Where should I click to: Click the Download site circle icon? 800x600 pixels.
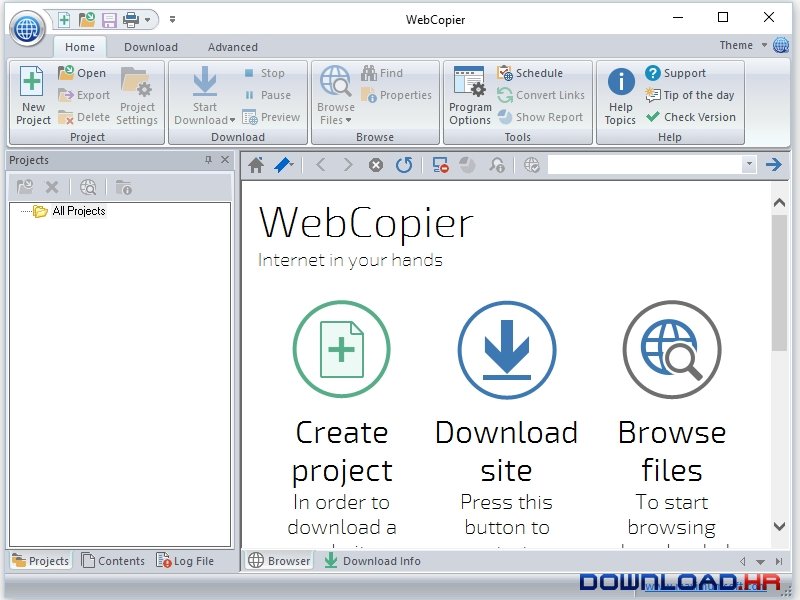click(x=507, y=349)
